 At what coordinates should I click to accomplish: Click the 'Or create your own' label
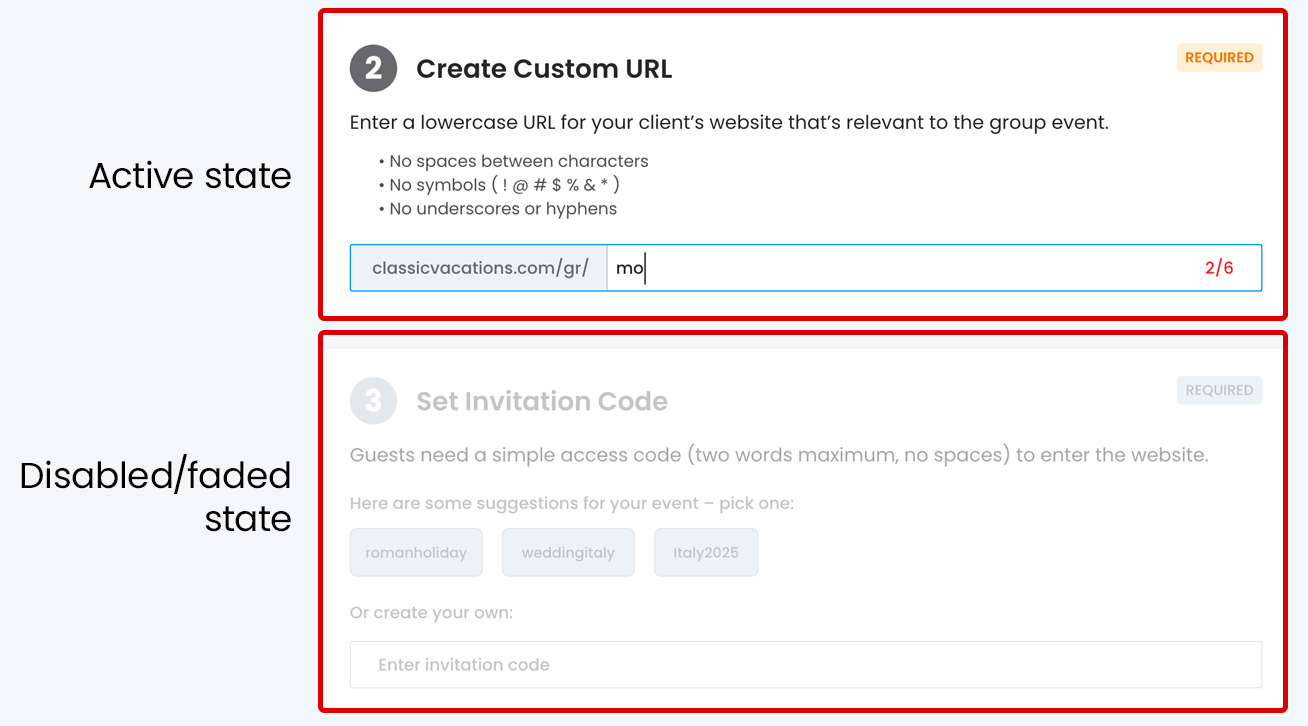431,612
